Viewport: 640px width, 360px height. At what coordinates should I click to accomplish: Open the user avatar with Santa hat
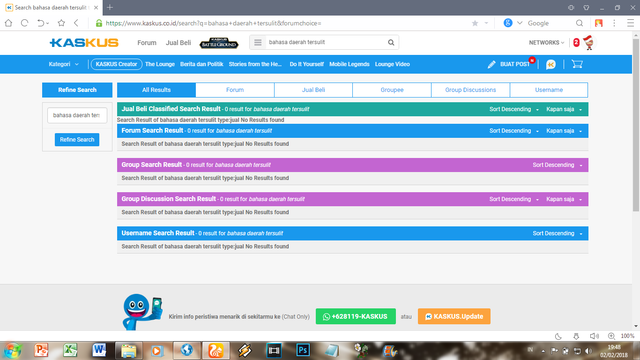[x=588, y=42]
